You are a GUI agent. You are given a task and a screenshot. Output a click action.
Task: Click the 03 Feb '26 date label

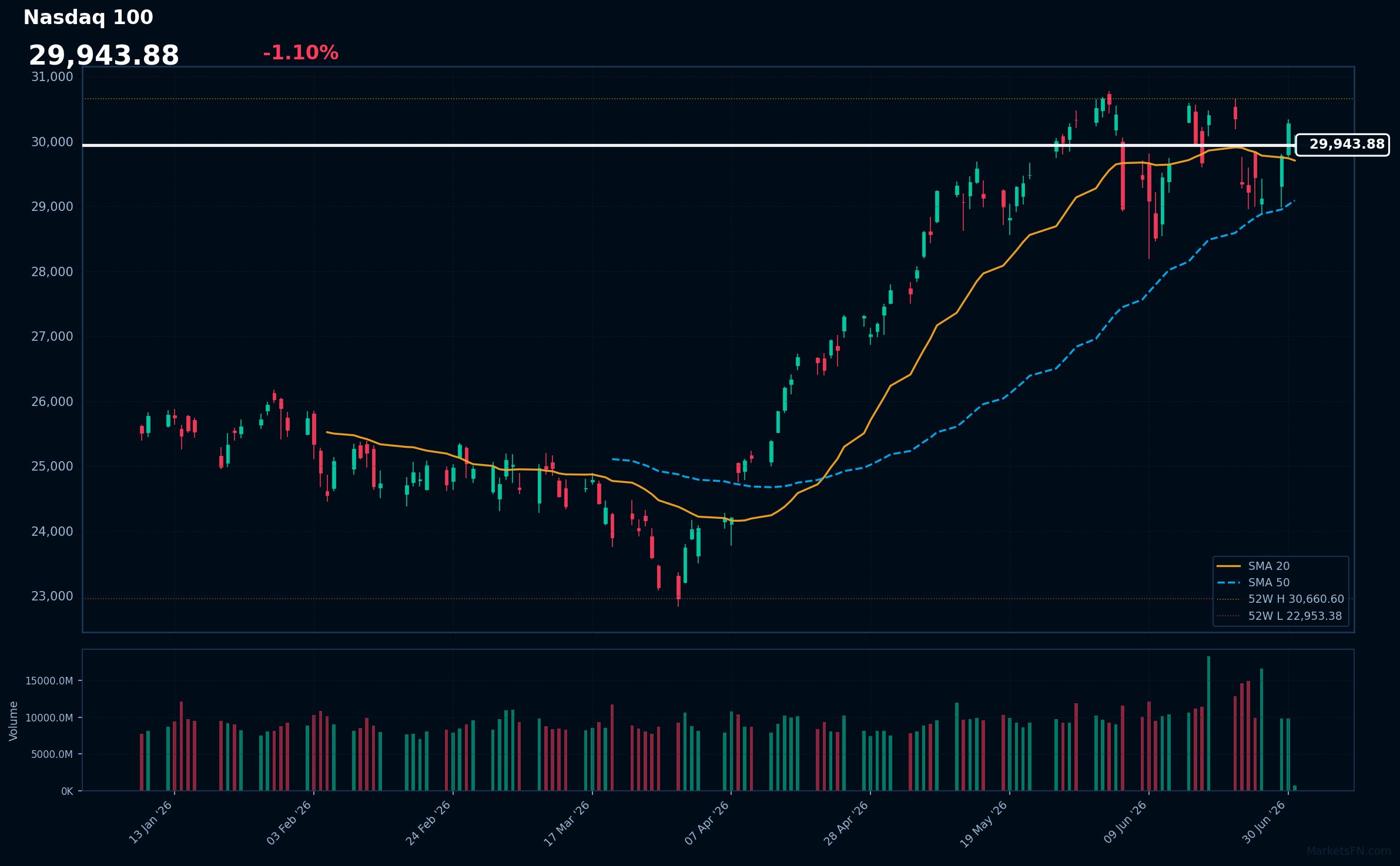click(x=289, y=823)
